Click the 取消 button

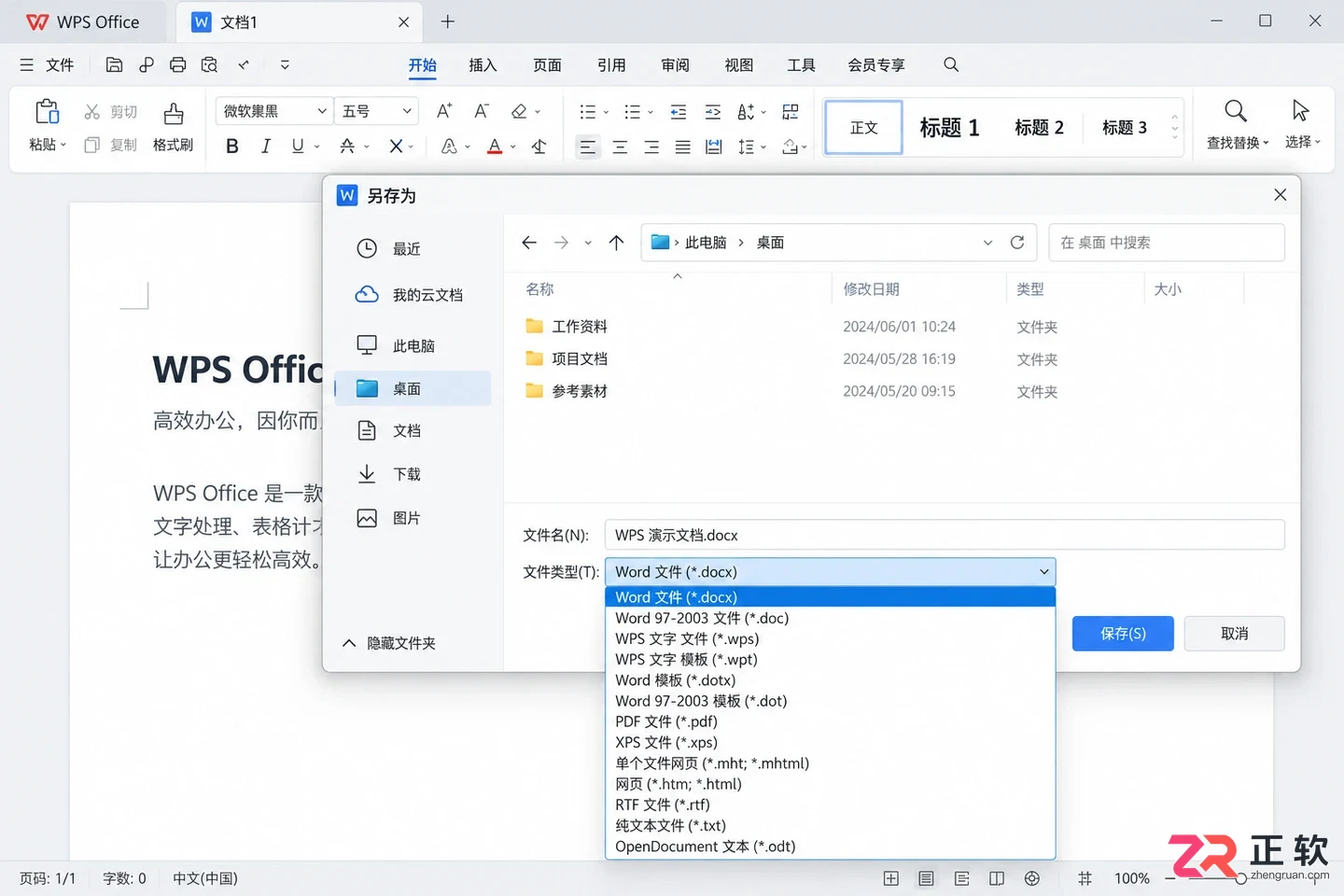[x=1234, y=634]
